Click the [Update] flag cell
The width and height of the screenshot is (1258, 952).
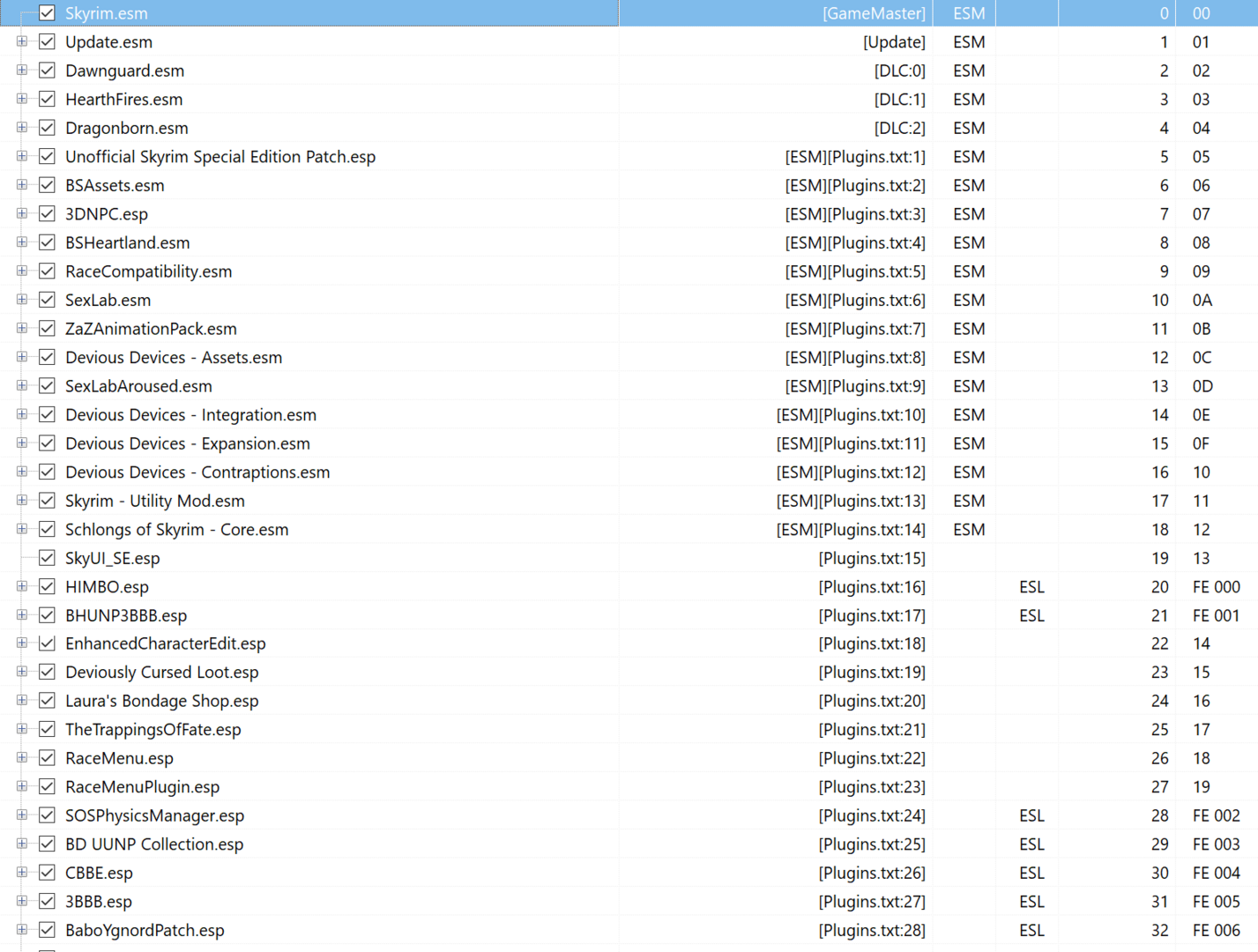pos(894,41)
